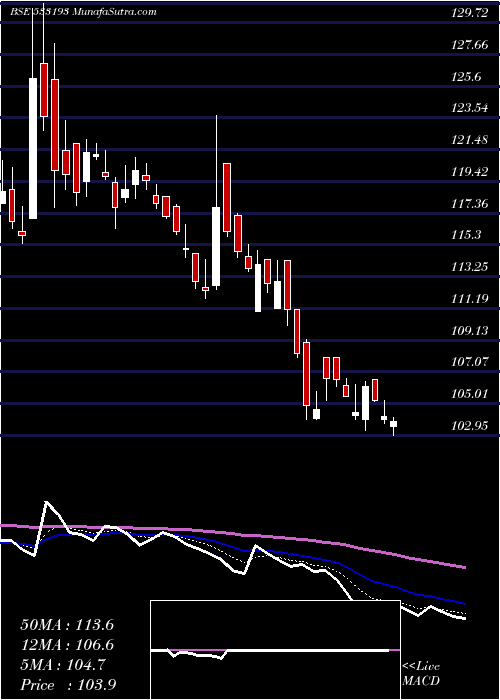The width and height of the screenshot is (500, 700).
Task: Click the 127.66 price axis label
Action: point(469,45)
